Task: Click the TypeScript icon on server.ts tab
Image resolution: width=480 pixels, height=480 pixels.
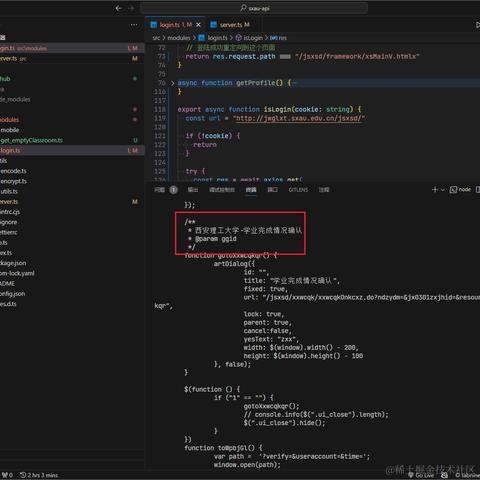Action: coord(213,25)
